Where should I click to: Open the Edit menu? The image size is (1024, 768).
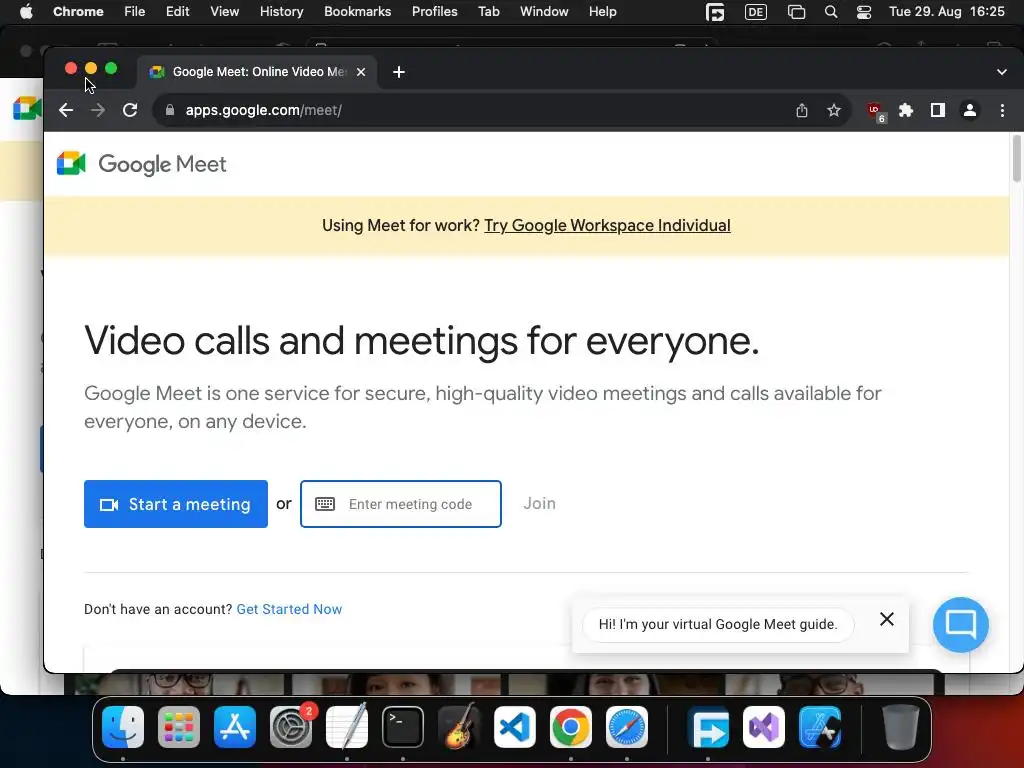178,12
